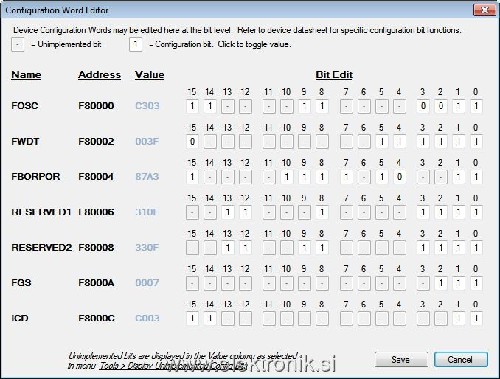Toggle ICD bit 14
Image resolution: width=500 pixels, height=379 pixels.
(x=210, y=319)
